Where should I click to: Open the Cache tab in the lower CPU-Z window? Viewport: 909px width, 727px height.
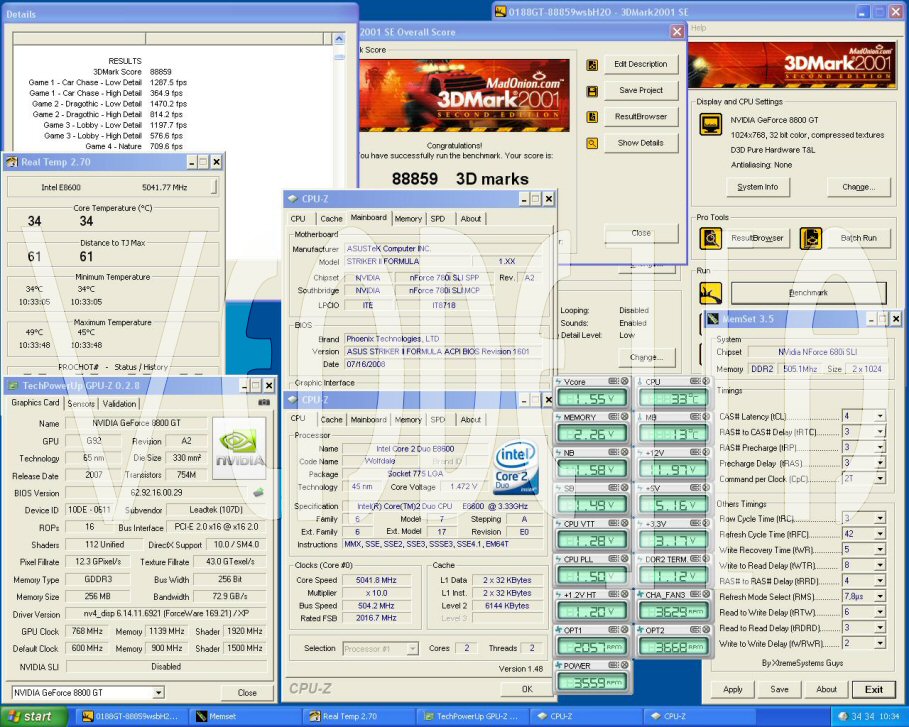point(332,420)
